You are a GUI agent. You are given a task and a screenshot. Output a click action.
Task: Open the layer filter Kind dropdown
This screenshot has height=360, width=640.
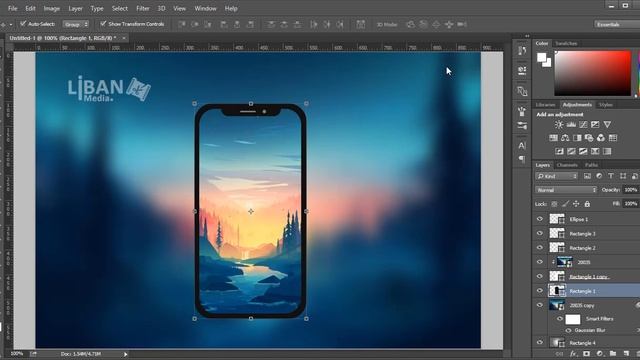click(556, 176)
